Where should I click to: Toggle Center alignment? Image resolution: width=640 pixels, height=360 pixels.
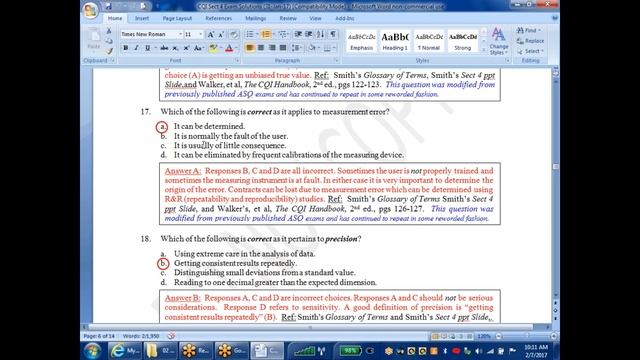pos(261,48)
